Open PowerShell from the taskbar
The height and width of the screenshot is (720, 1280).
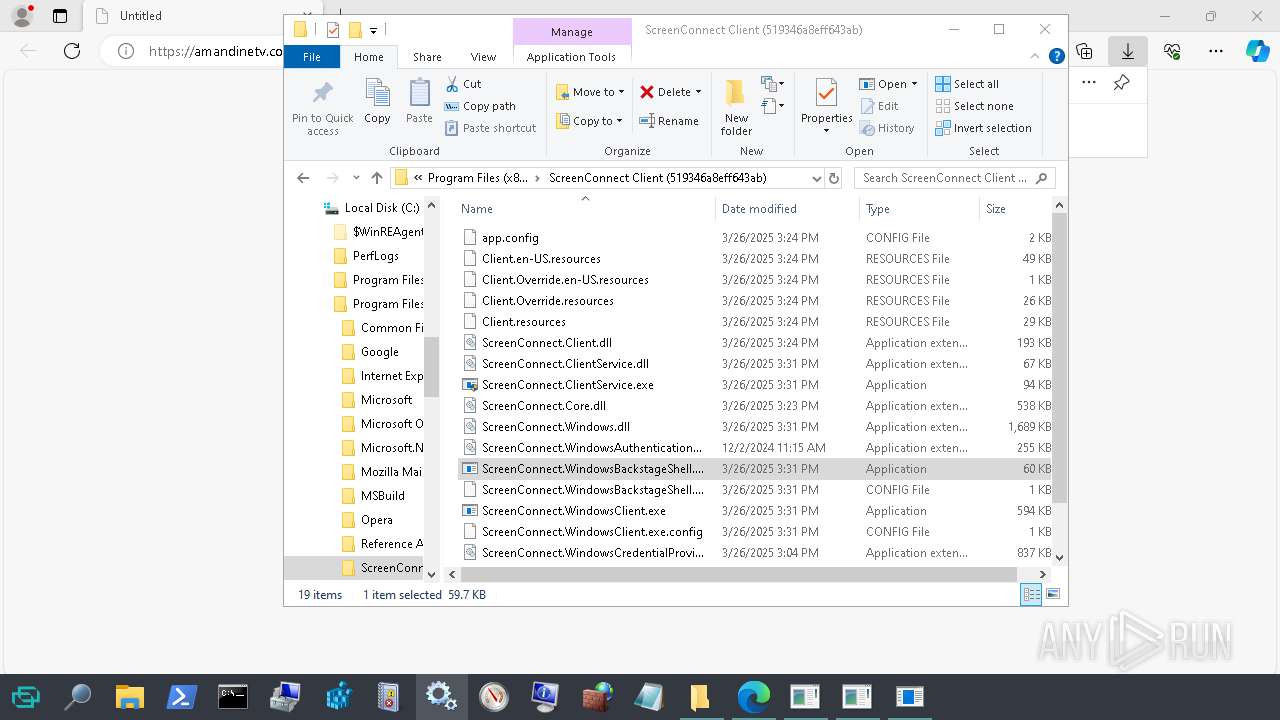point(180,696)
